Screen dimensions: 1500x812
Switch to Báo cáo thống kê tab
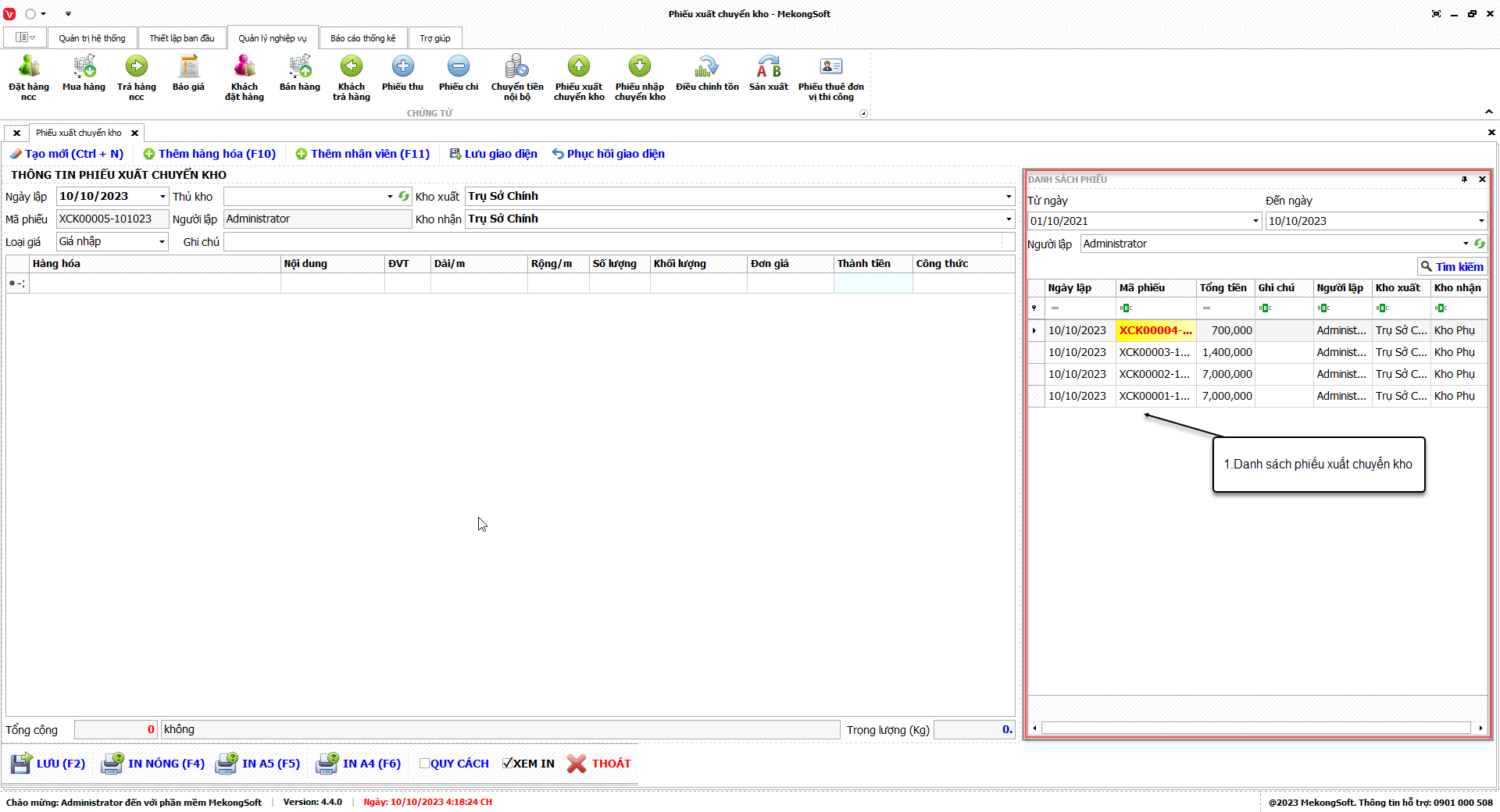362,38
